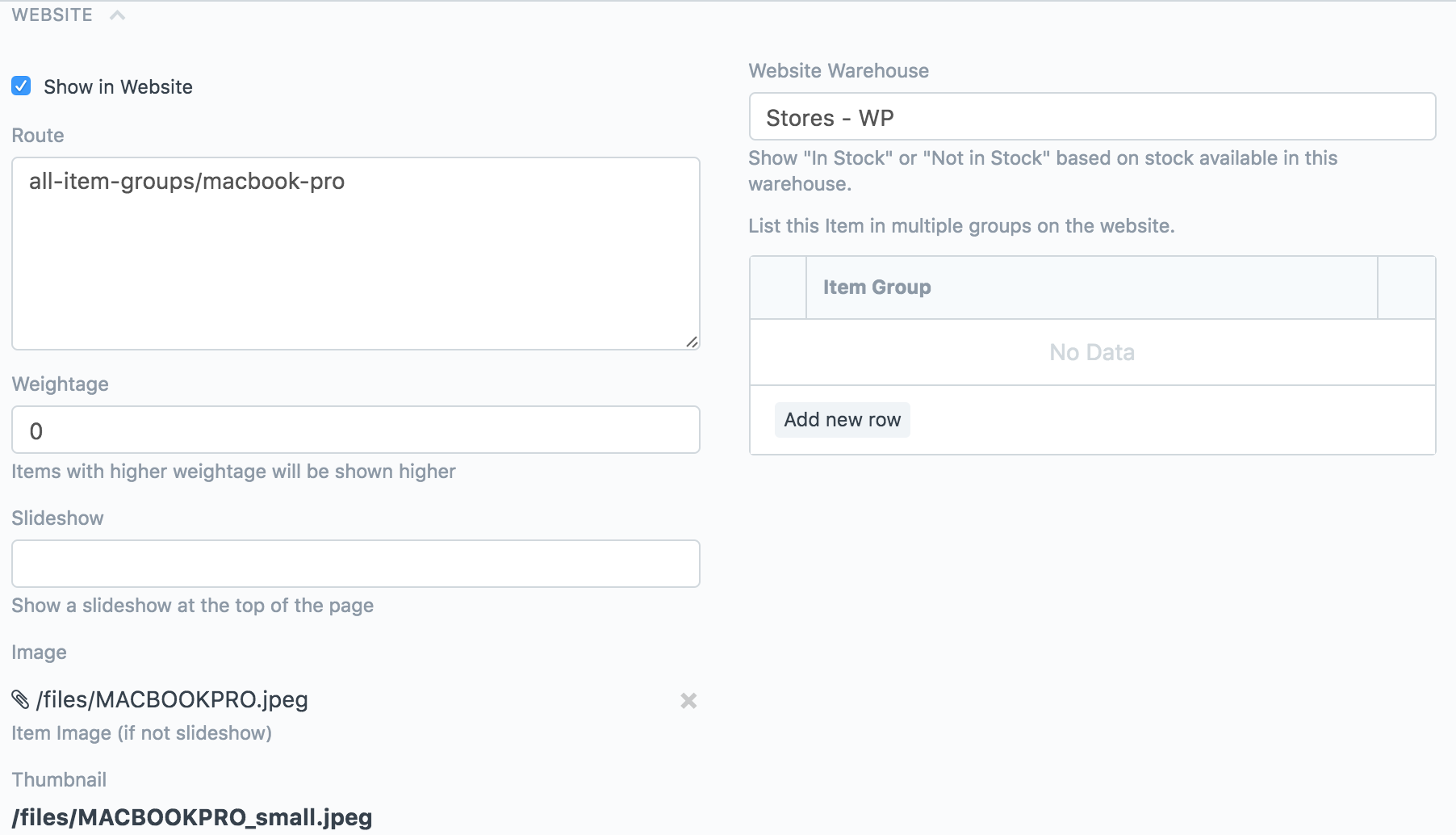Click the MACBOOKPRO_small.jpeg thumbnail path
The image size is (1456, 835).
pos(192,817)
